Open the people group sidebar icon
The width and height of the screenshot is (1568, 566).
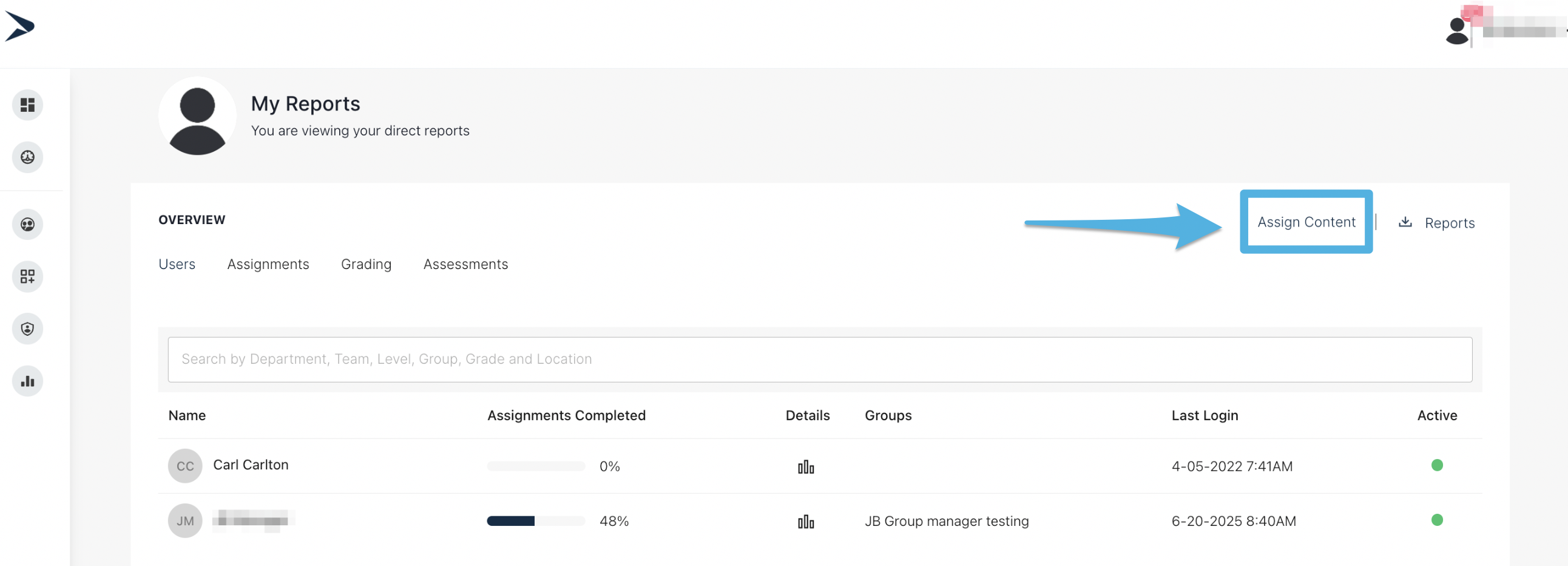click(27, 225)
